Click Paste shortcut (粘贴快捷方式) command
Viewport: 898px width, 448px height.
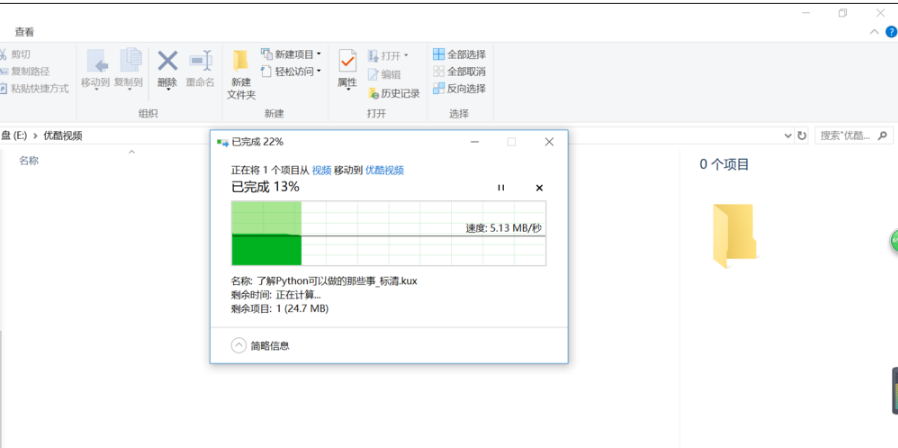pyautogui.click(x=34, y=89)
